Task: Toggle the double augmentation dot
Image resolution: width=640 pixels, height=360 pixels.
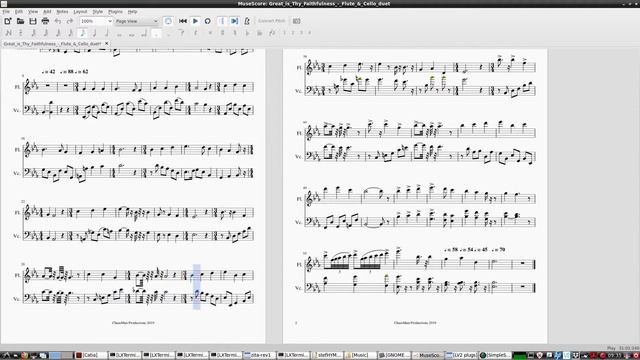Action: [169, 33]
